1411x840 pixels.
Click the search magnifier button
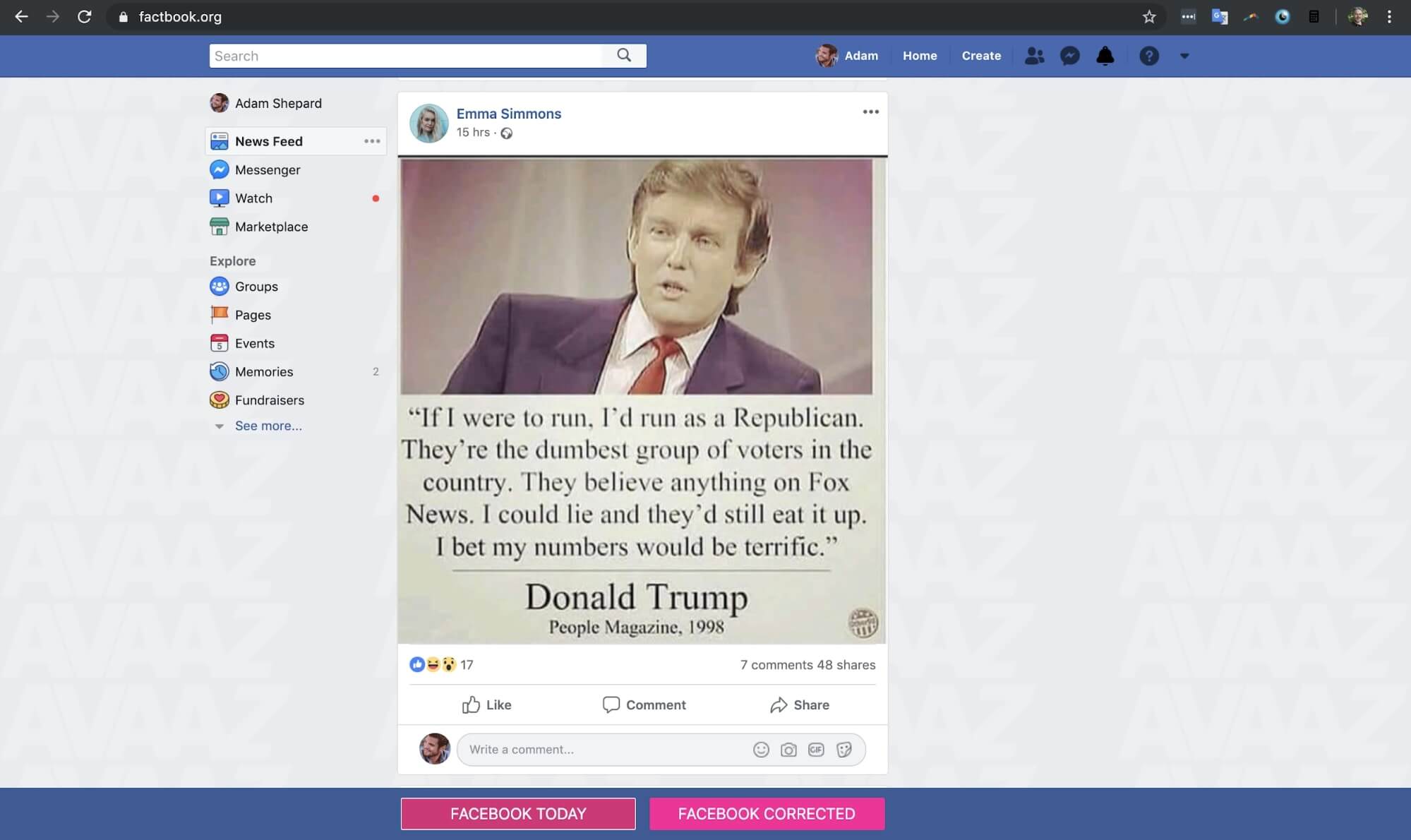click(624, 55)
